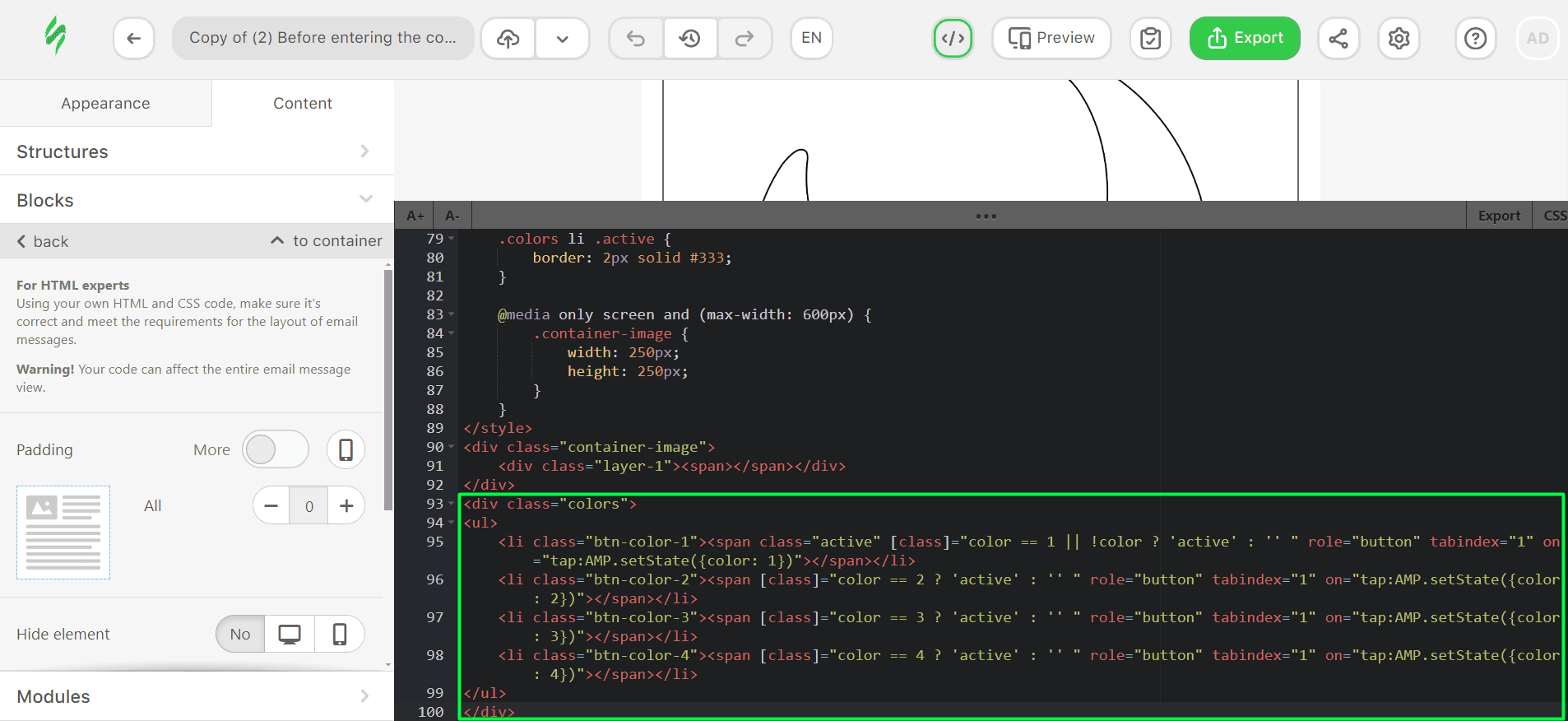1568x721 pixels.
Task: Open the clipboard checklist icon
Action: pyautogui.click(x=1150, y=38)
